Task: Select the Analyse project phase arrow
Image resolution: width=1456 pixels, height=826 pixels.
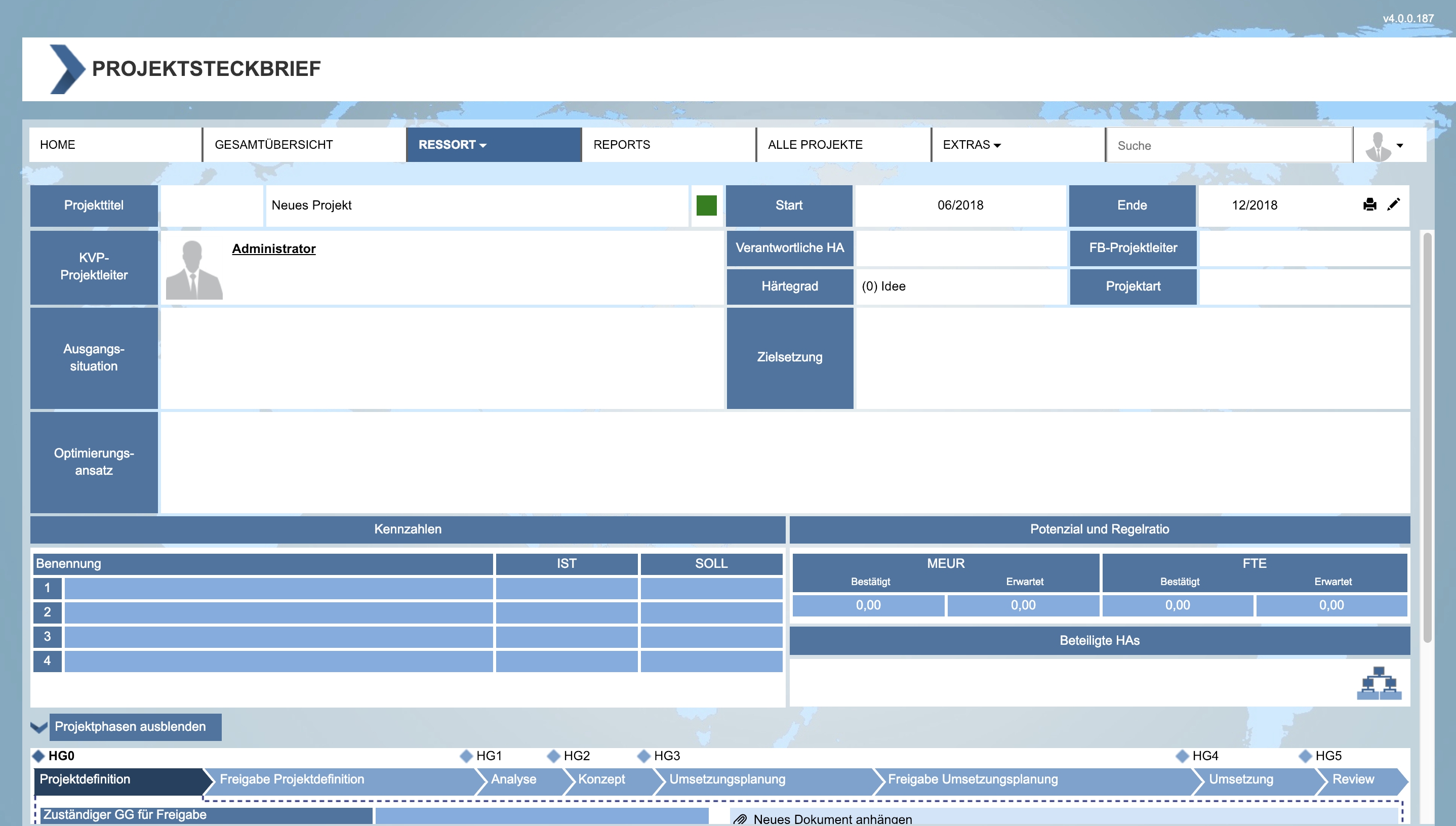Action: [514, 779]
